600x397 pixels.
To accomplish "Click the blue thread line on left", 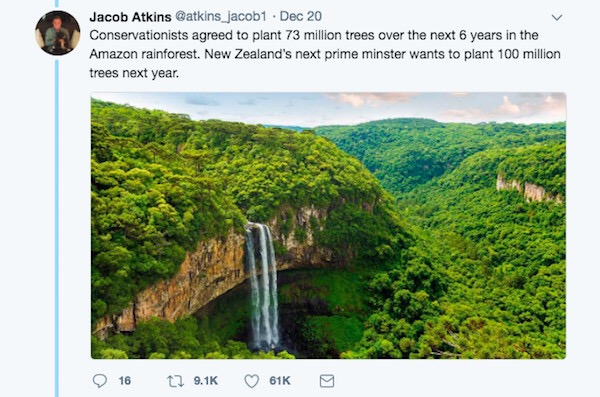I will point(57,228).
